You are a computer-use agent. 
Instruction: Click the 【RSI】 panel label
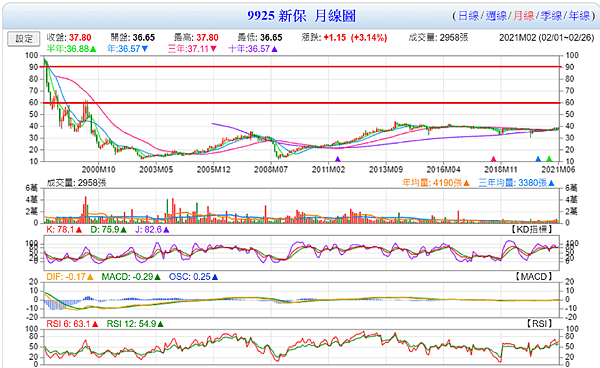point(539,324)
